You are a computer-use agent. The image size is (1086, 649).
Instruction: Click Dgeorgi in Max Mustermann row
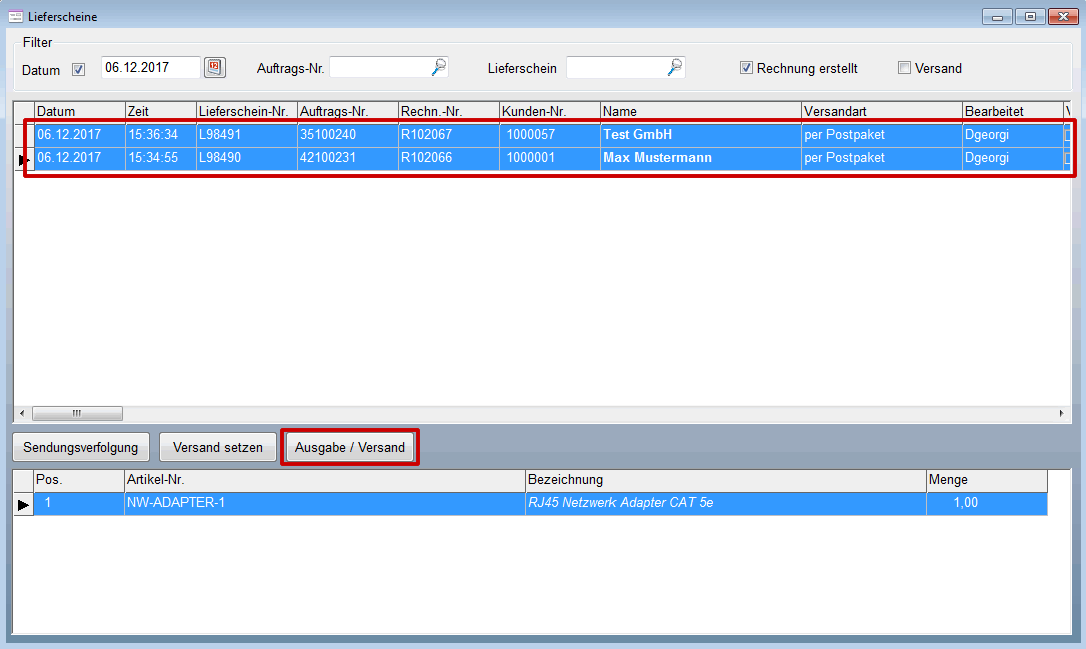1013,158
